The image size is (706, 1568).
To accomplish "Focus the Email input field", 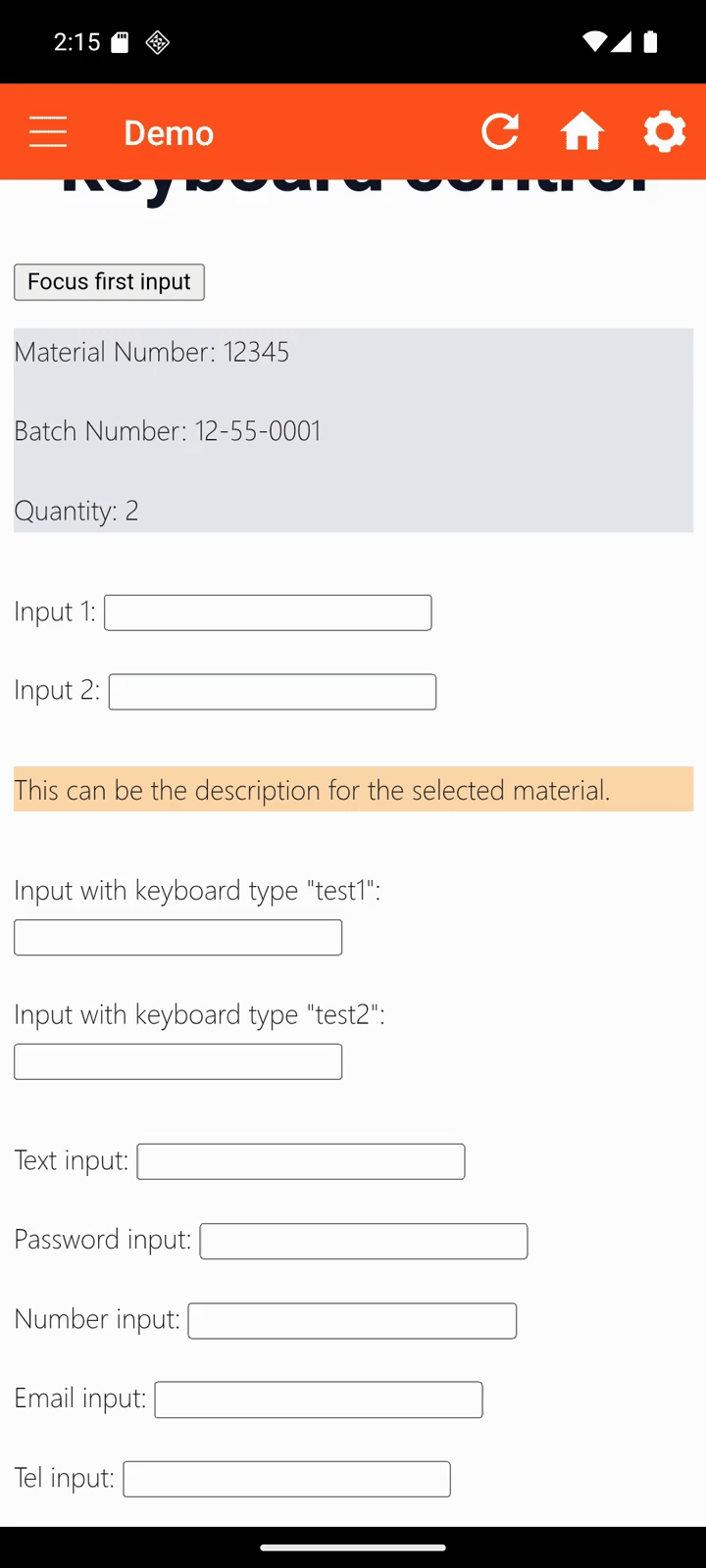I will click(318, 1399).
